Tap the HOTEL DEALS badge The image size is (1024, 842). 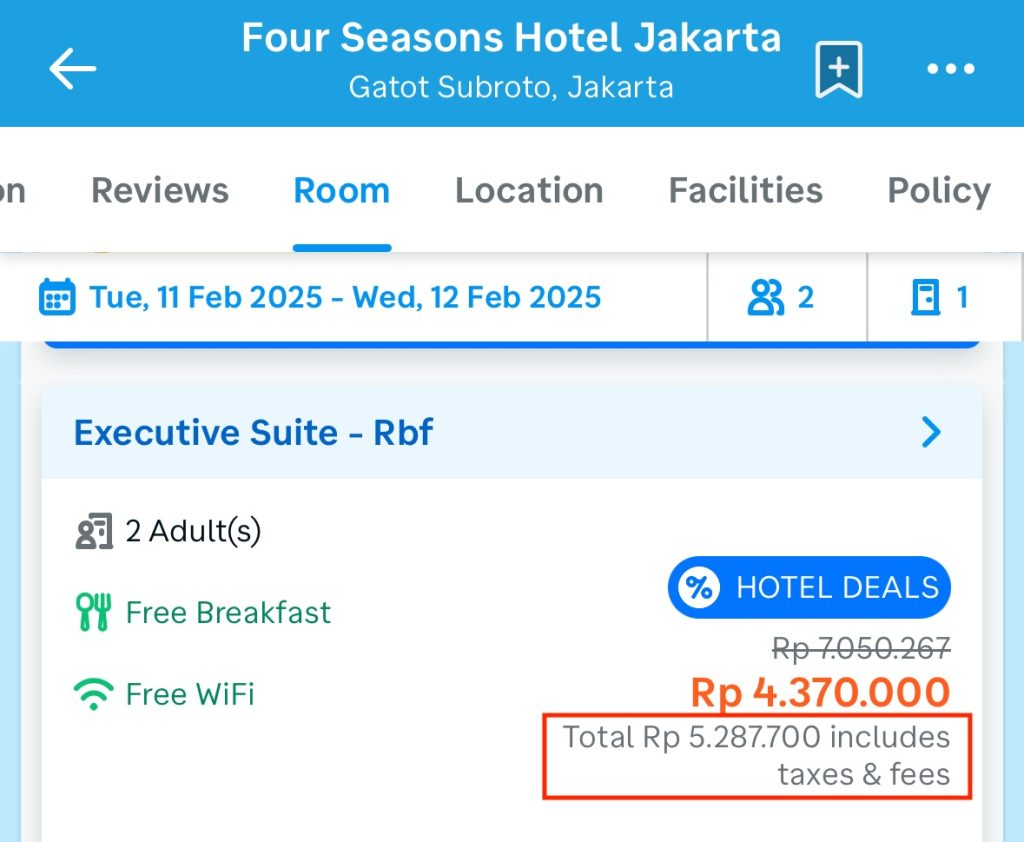tap(810, 588)
